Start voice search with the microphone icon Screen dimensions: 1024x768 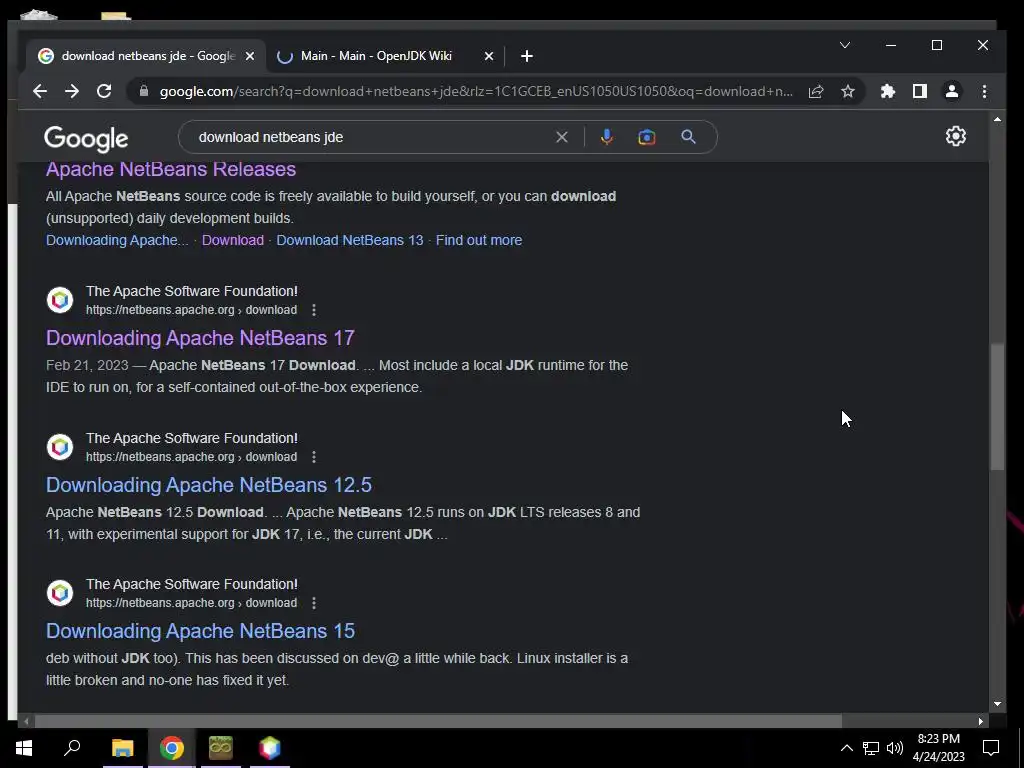coord(607,137)
